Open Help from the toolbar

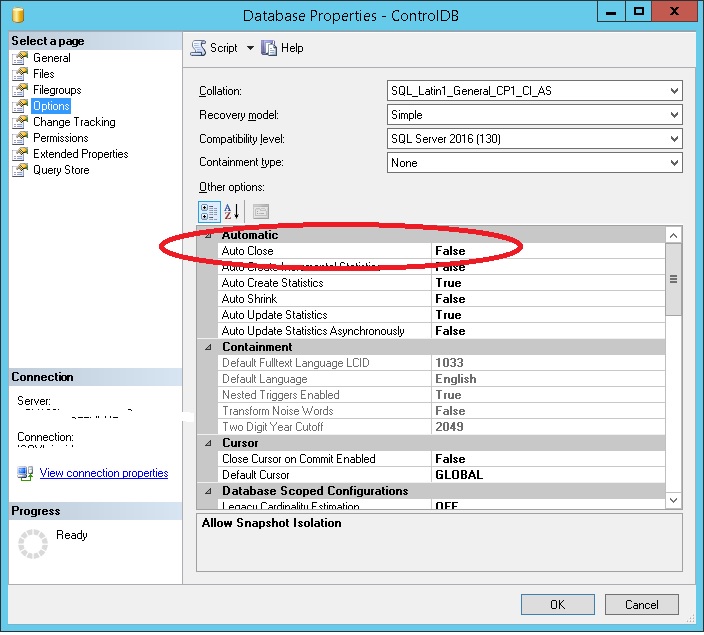point(282,48)
